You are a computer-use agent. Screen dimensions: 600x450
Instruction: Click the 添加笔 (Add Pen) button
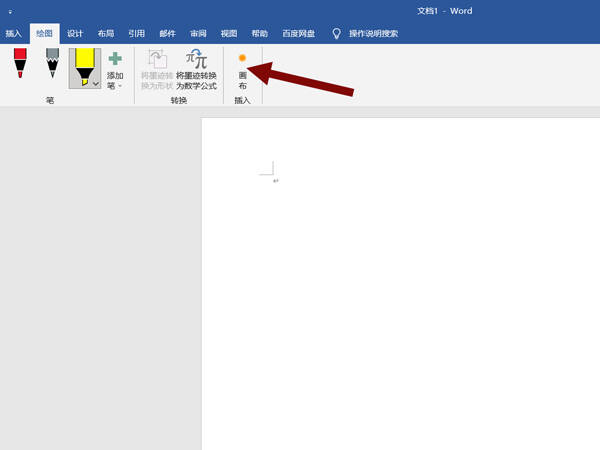[x=115, y=70]
